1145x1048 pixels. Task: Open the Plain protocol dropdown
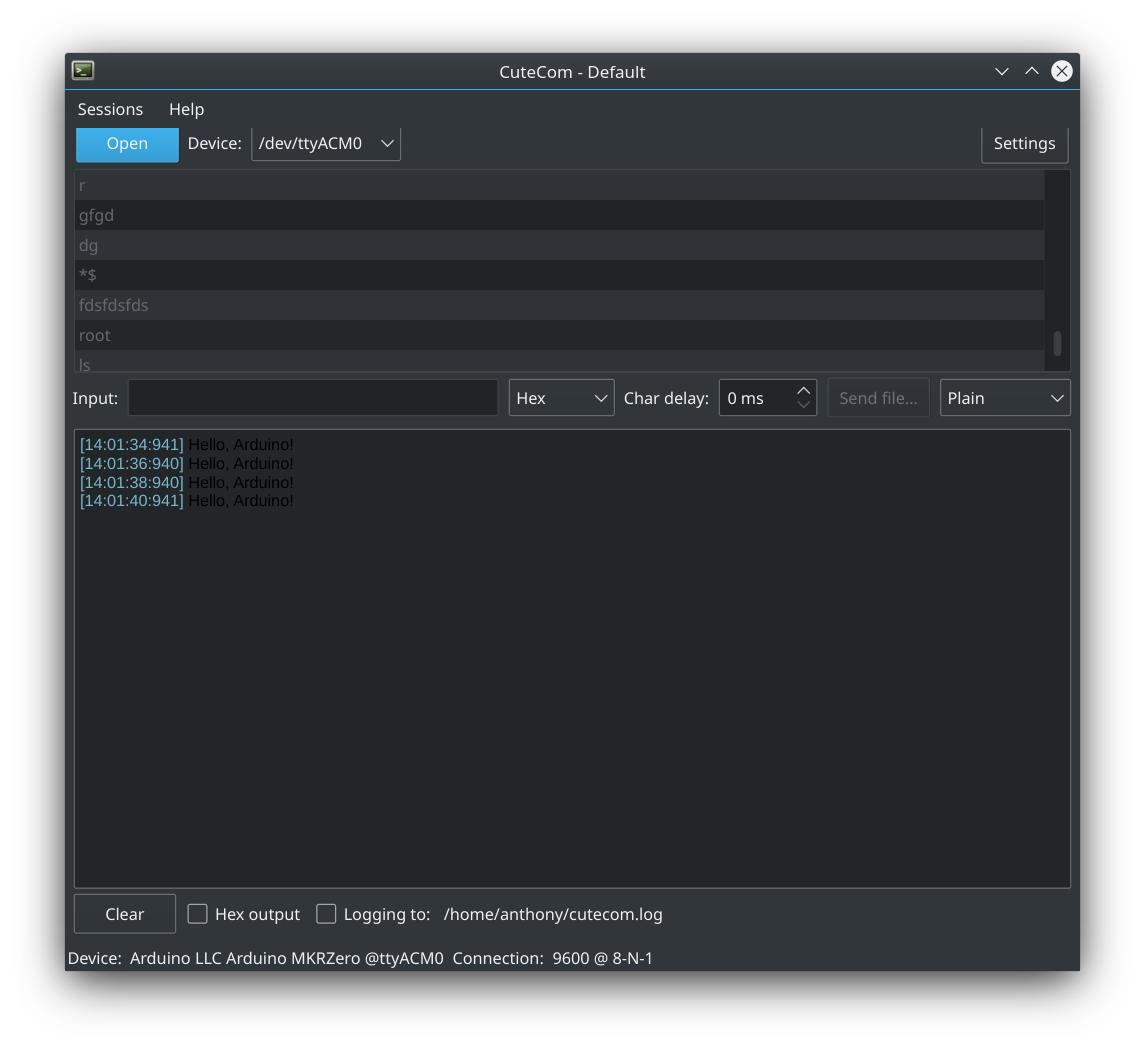1004,398
